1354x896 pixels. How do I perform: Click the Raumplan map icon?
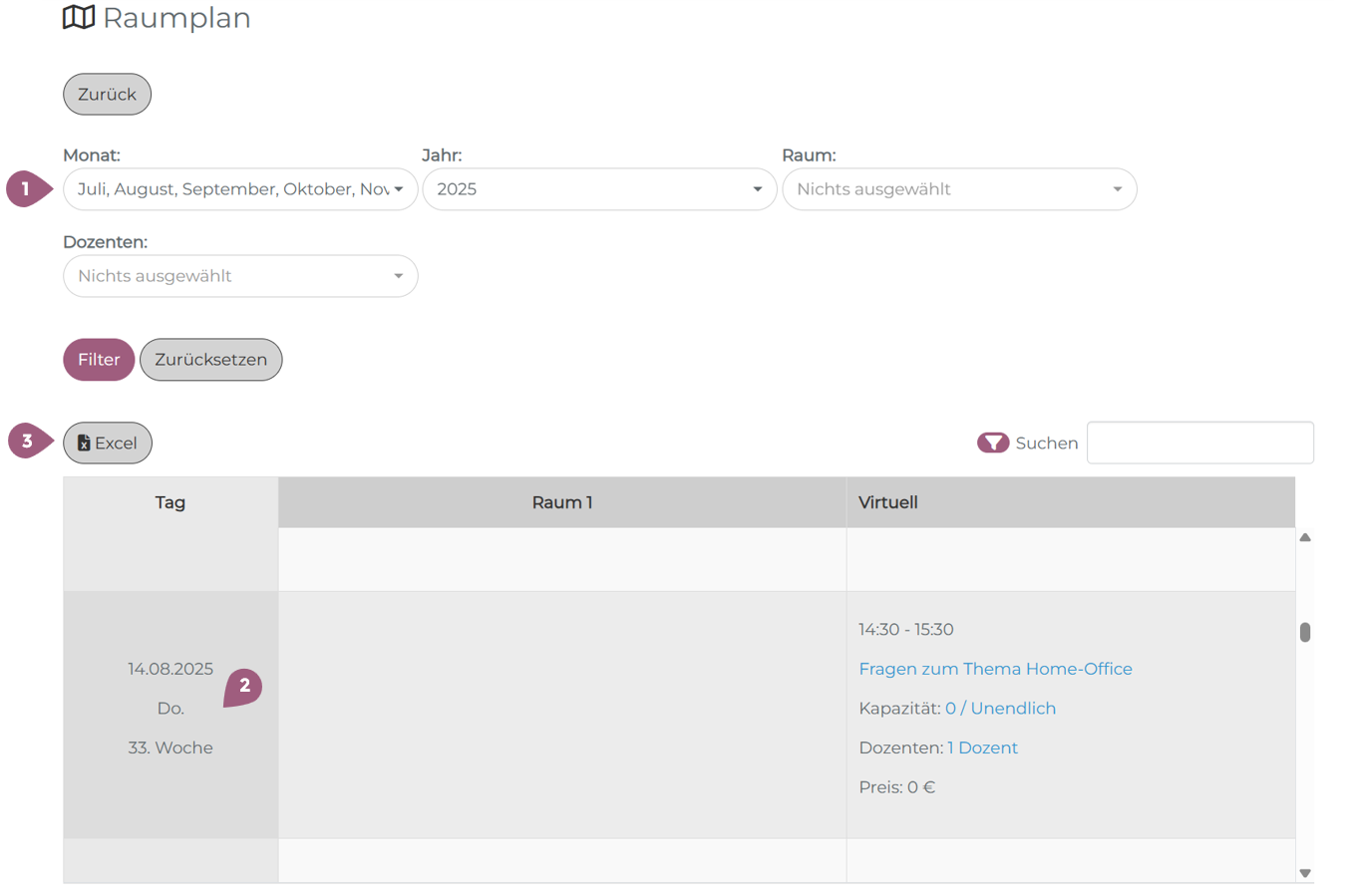(79, 18)
